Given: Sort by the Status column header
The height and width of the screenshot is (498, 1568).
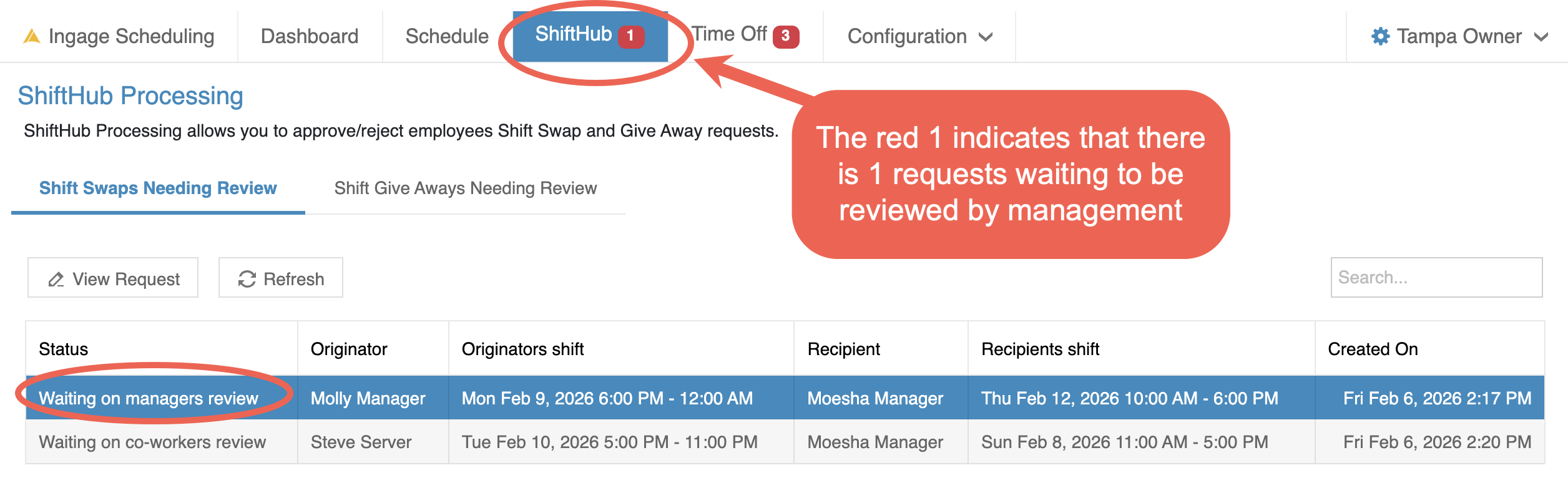Looking at the screenshot, I should click(64, 349).
